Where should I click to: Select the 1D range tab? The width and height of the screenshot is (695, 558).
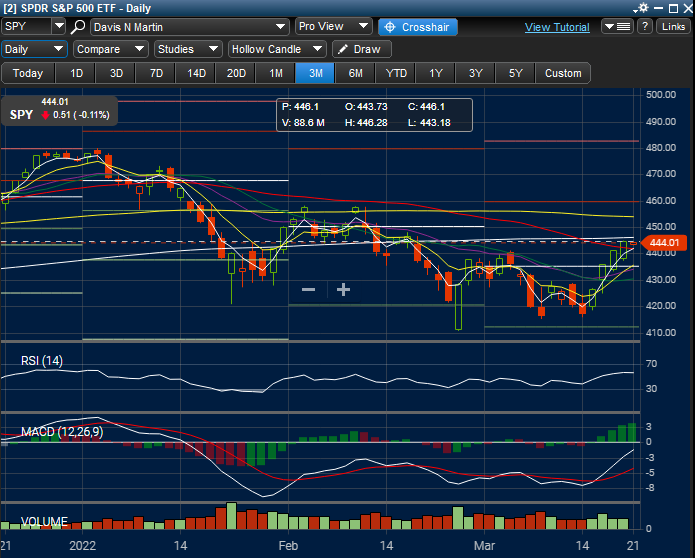[x=76, y=73]
